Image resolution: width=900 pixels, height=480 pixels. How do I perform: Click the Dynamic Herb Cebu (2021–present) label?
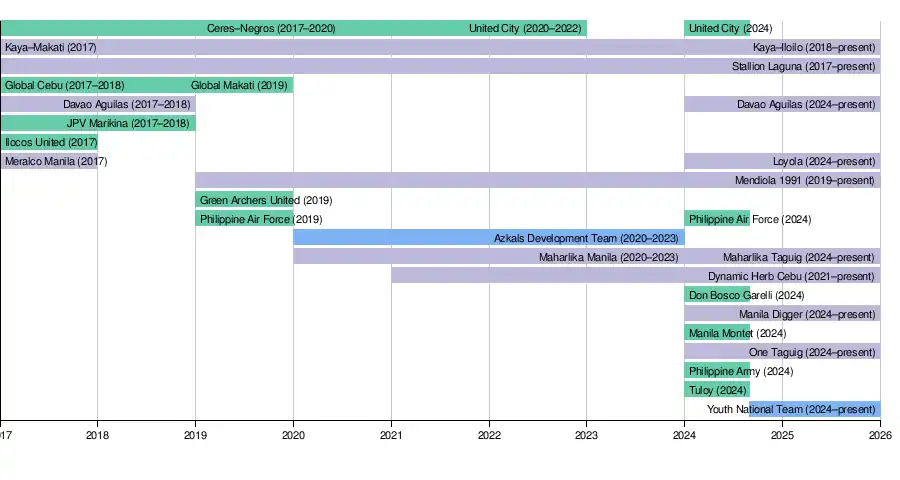[x=791, y=276]
